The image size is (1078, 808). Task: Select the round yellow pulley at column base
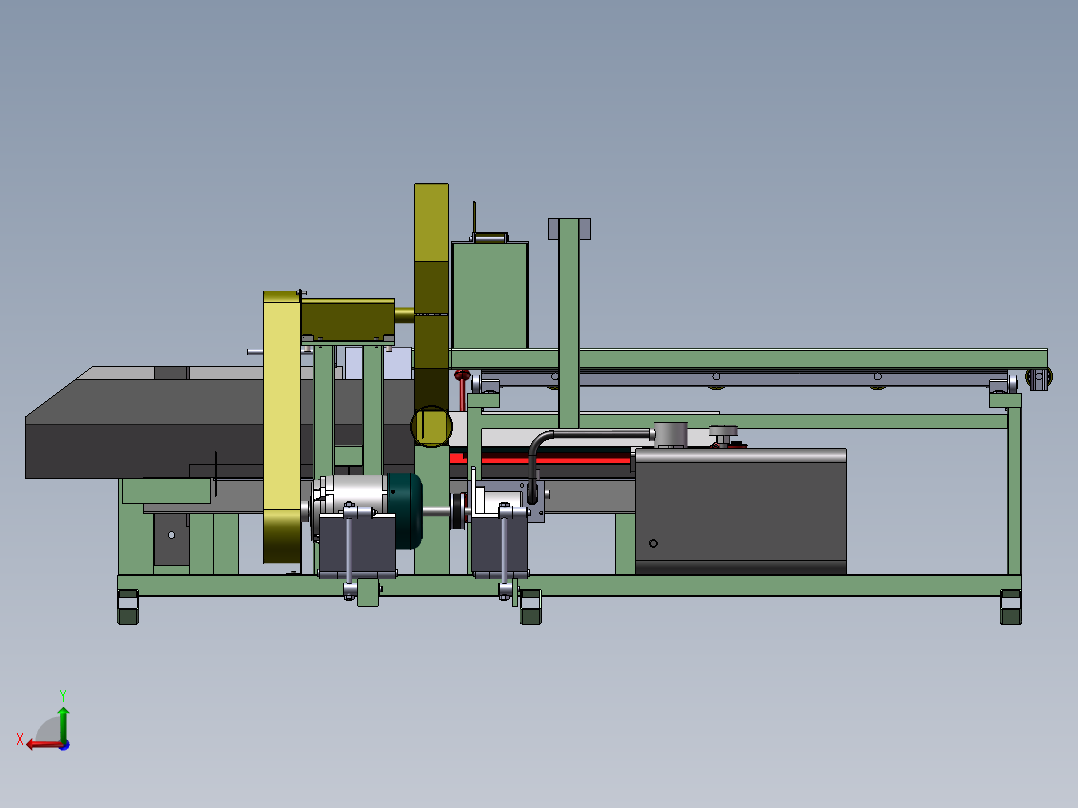click(431, 426)
